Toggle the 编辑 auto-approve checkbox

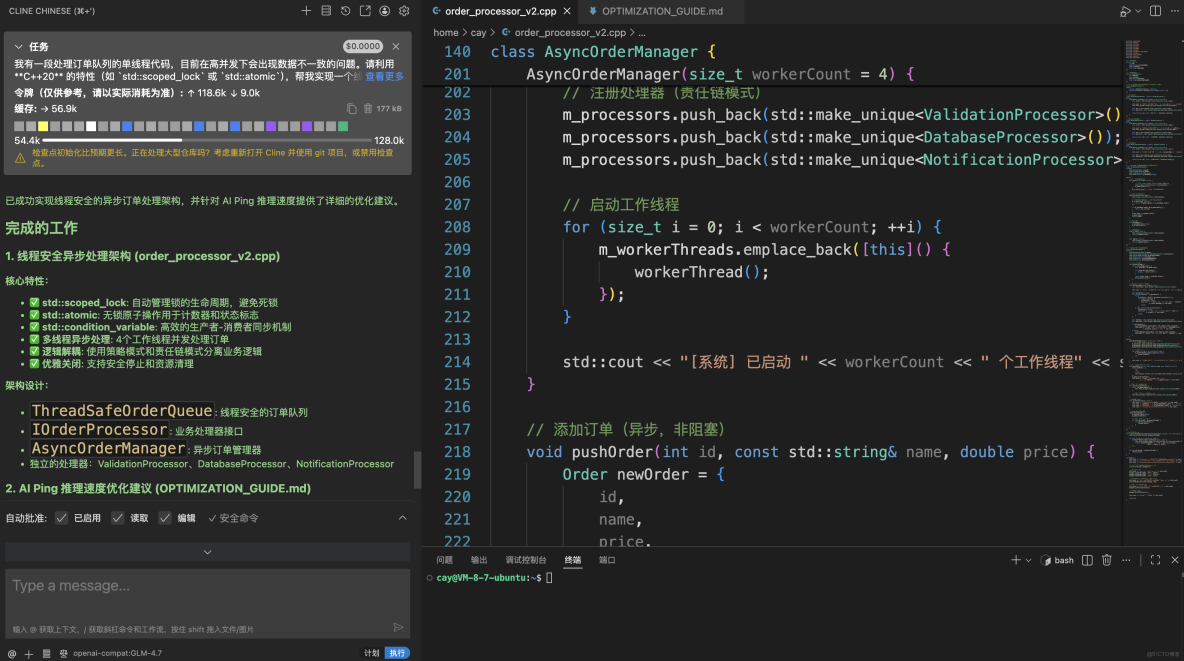pos(165,518)
